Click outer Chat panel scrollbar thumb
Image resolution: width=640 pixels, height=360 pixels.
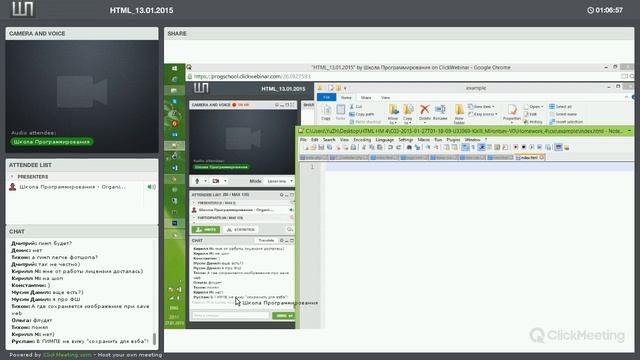coord(154,339)
